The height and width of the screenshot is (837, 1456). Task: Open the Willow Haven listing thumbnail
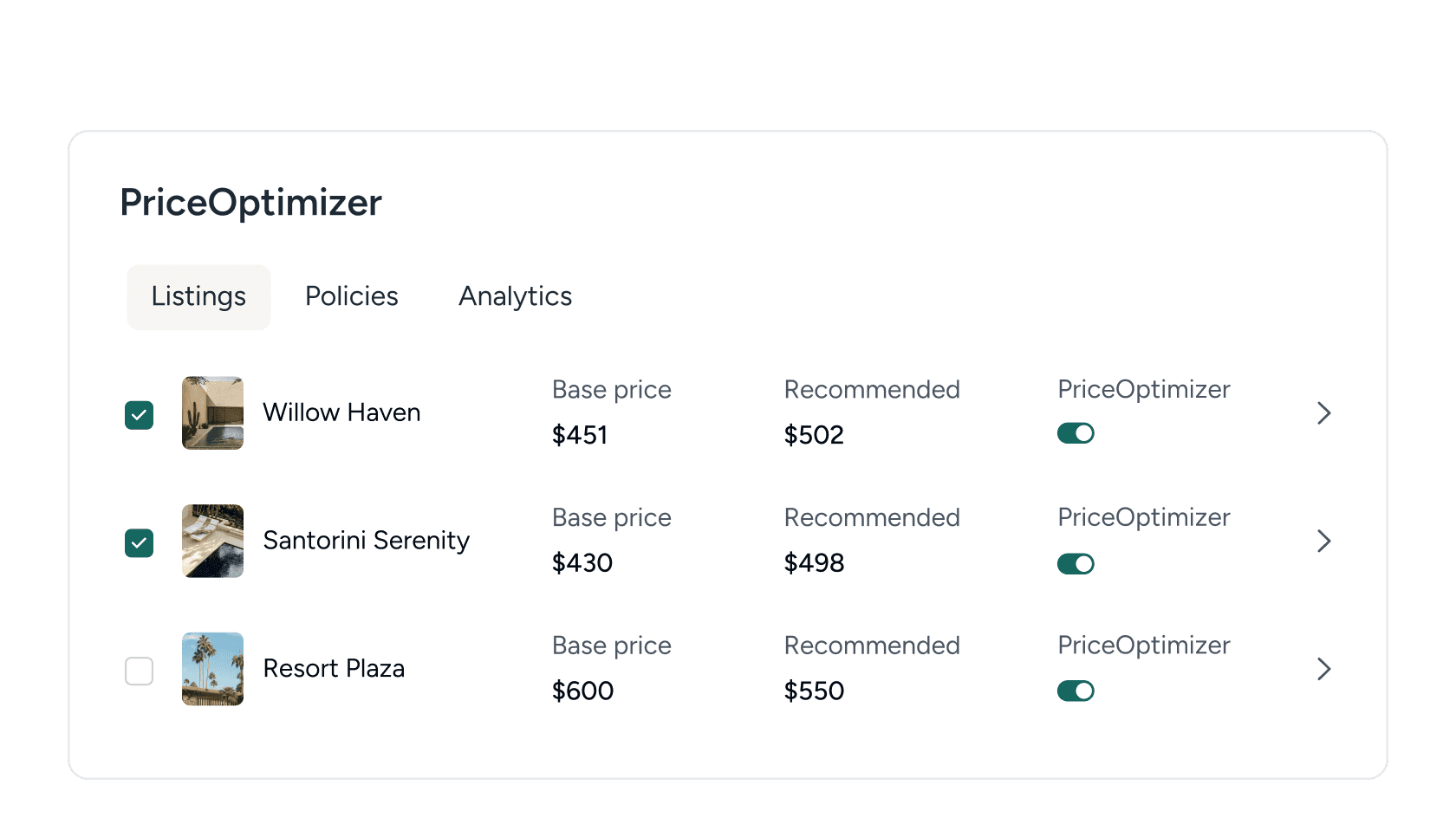point(212,413)
